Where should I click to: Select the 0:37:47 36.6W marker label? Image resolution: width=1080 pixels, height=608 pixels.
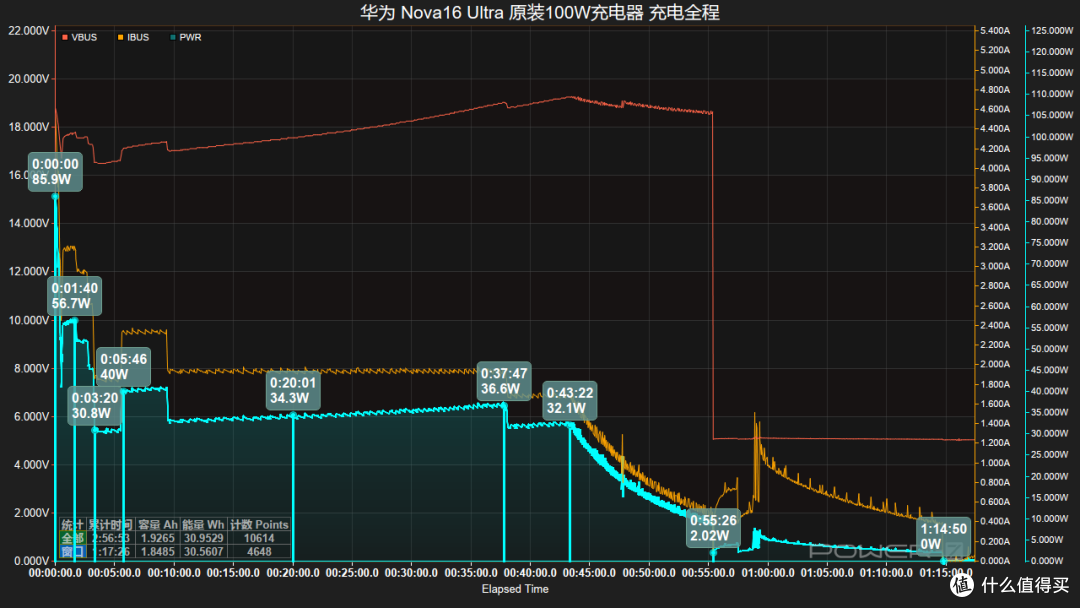click(504, 381)
